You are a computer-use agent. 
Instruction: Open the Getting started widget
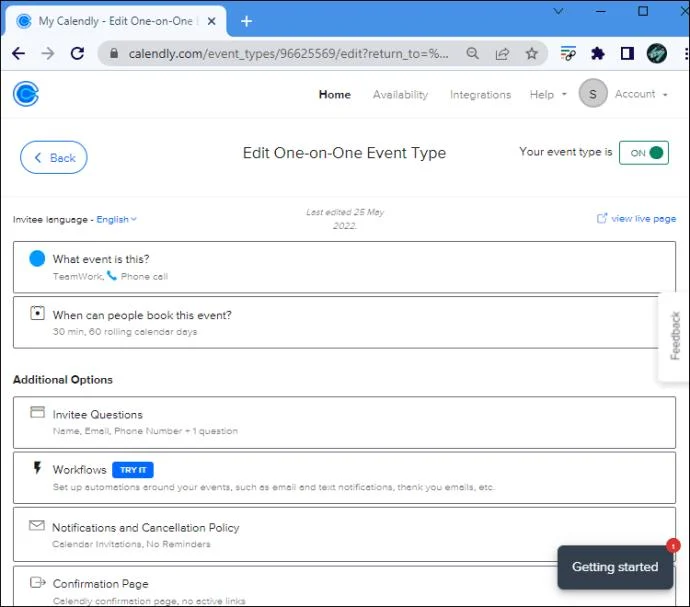[x=615, y=567]
